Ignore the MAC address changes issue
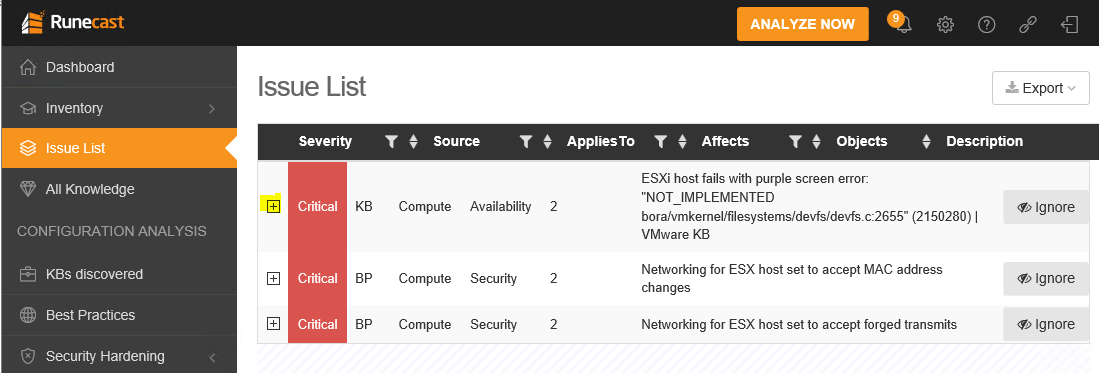1099x373 pixels. 1046,278
